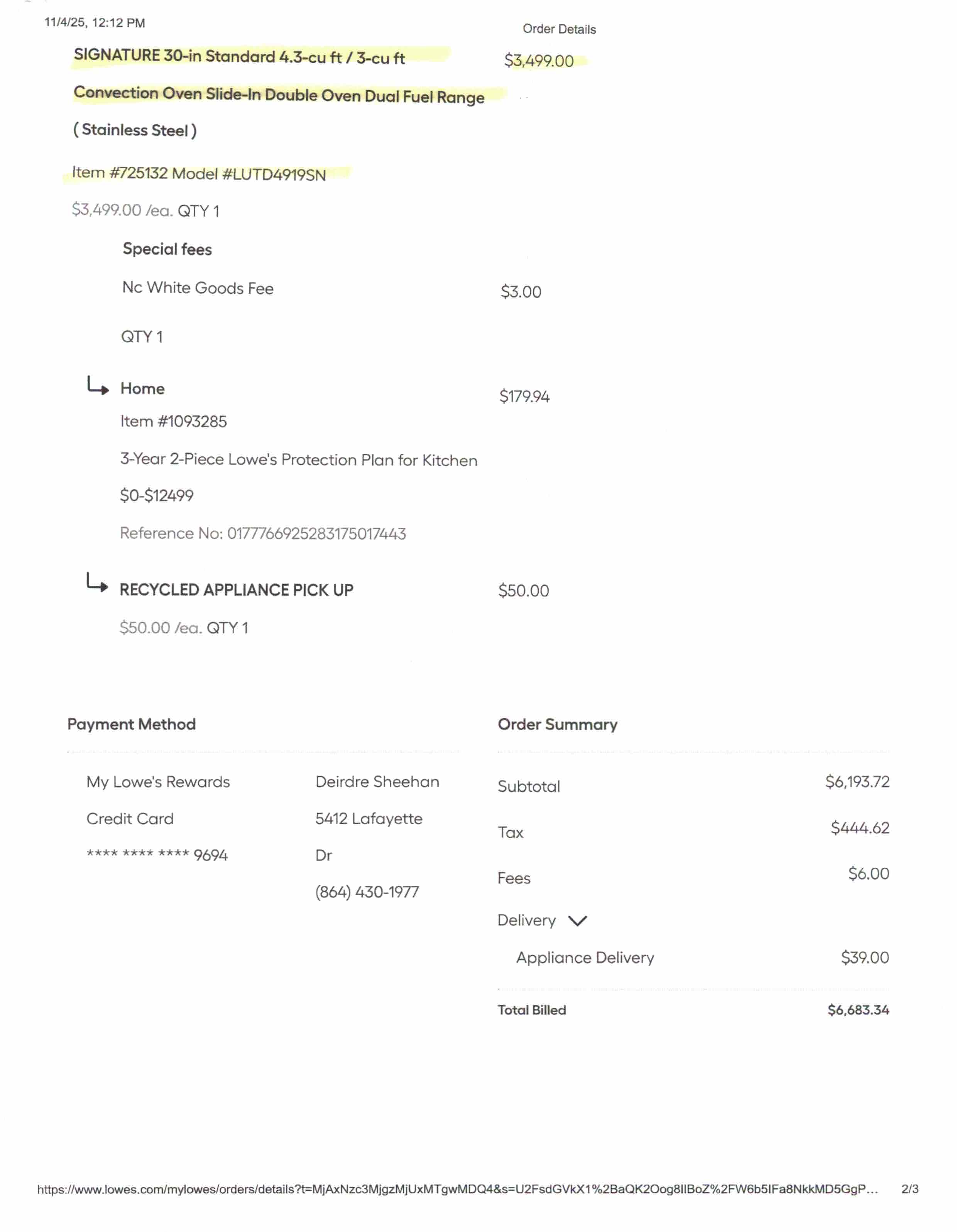The width and height of the screenshot is (957, 1232).
Task: Select the Special fees heading
Action: [x=167, y=249]
